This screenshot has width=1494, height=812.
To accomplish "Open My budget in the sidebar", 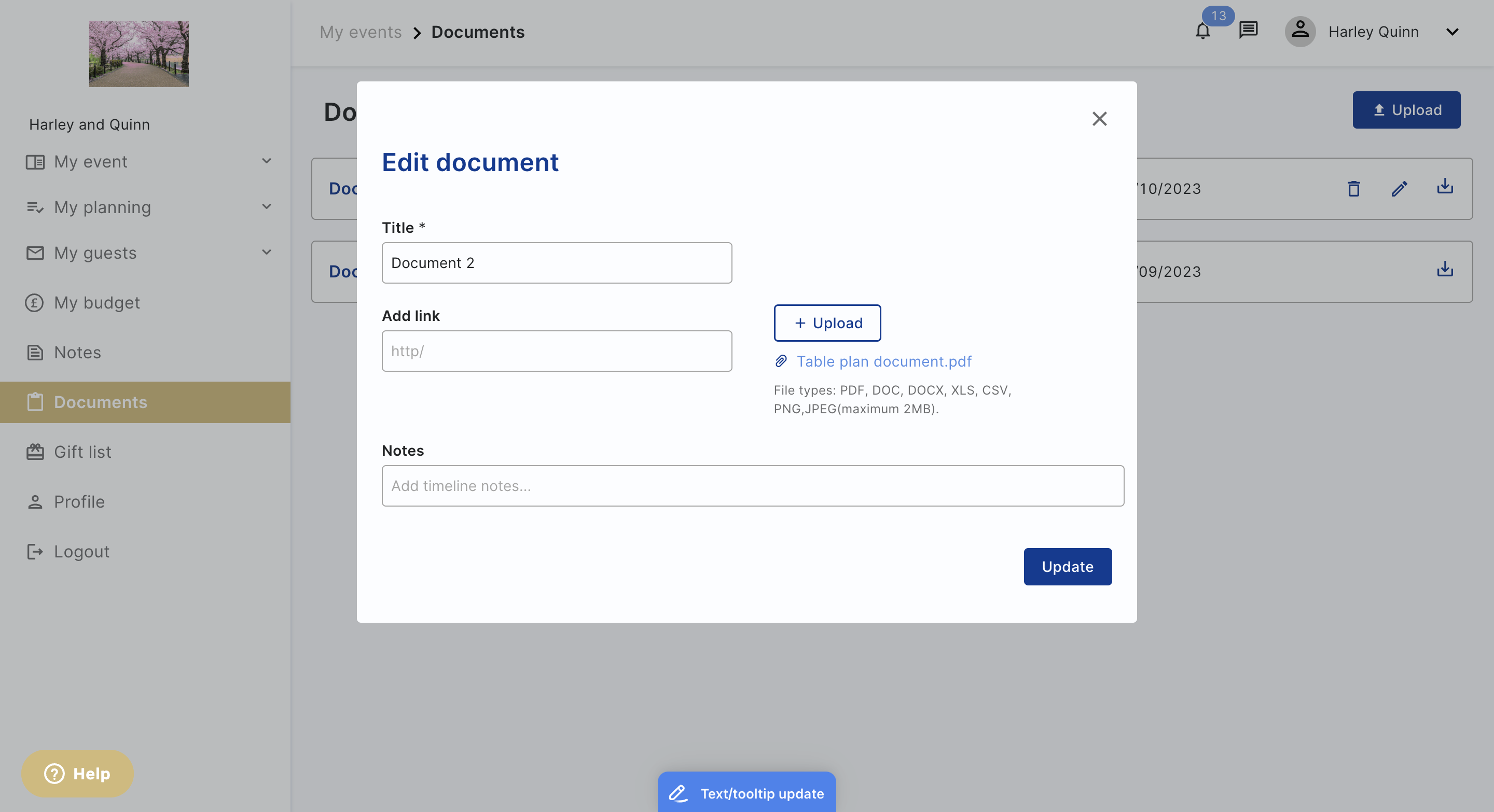I will (145, 303).
